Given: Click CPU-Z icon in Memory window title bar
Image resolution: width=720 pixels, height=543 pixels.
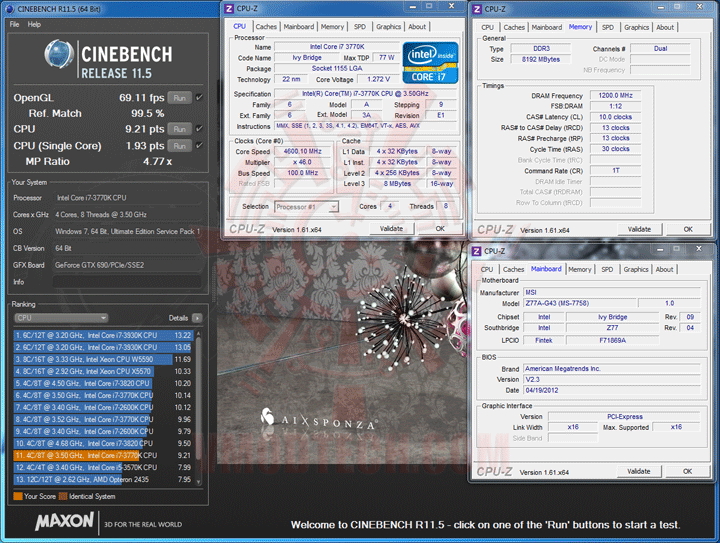Looking at the screenshot, I should (x=477, y=9).
